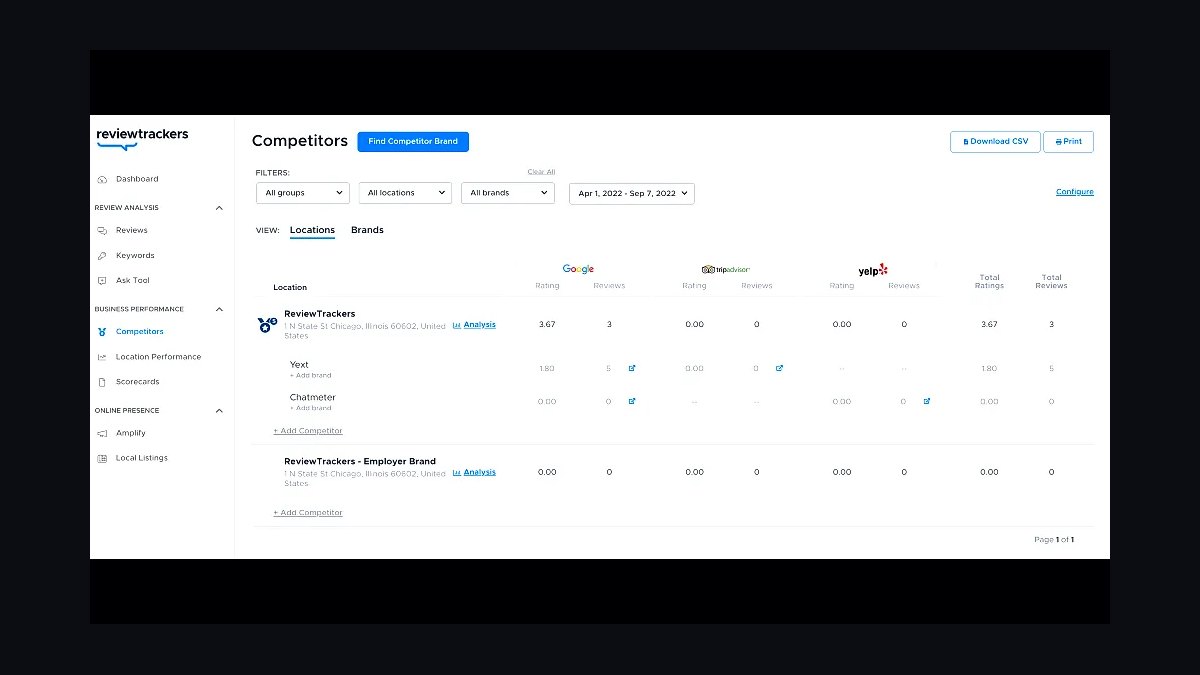Click Yext Google rating value 1.80
1200x675 pixels.
[x=547, y=369]
